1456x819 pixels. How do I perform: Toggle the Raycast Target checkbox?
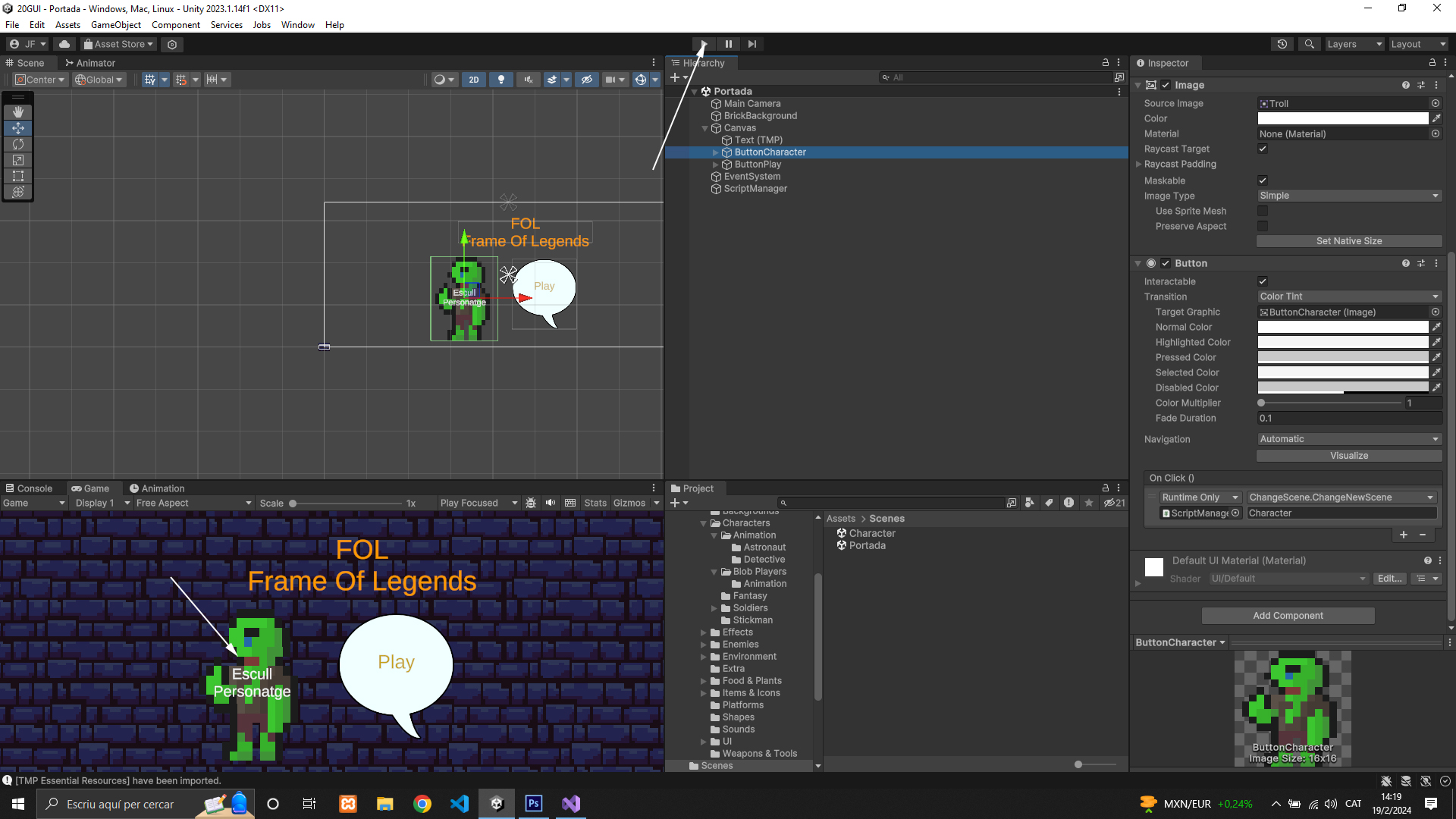pyautogui.click(x=1263, y=149)
